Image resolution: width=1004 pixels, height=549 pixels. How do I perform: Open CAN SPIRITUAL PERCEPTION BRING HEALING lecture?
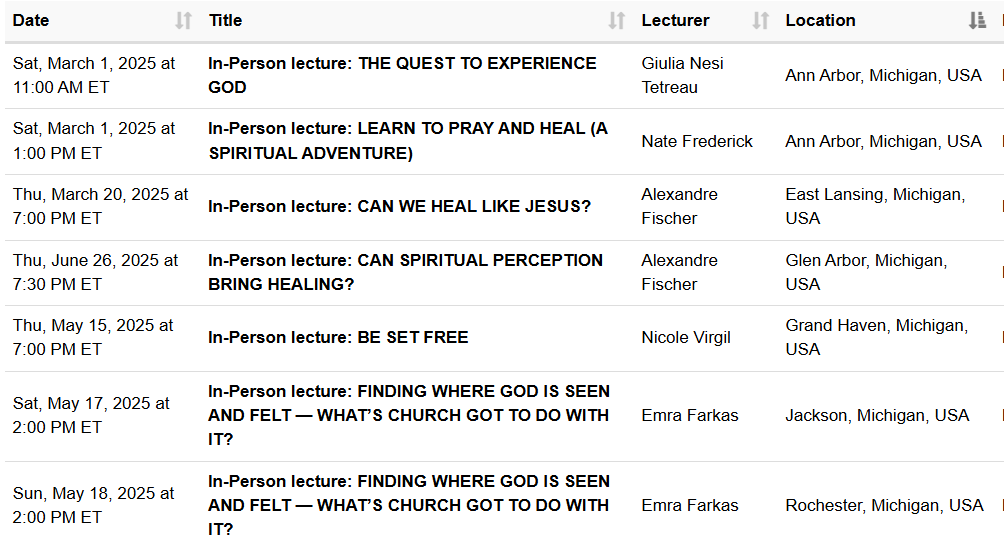pyautogui.click(x=405, y=272)
